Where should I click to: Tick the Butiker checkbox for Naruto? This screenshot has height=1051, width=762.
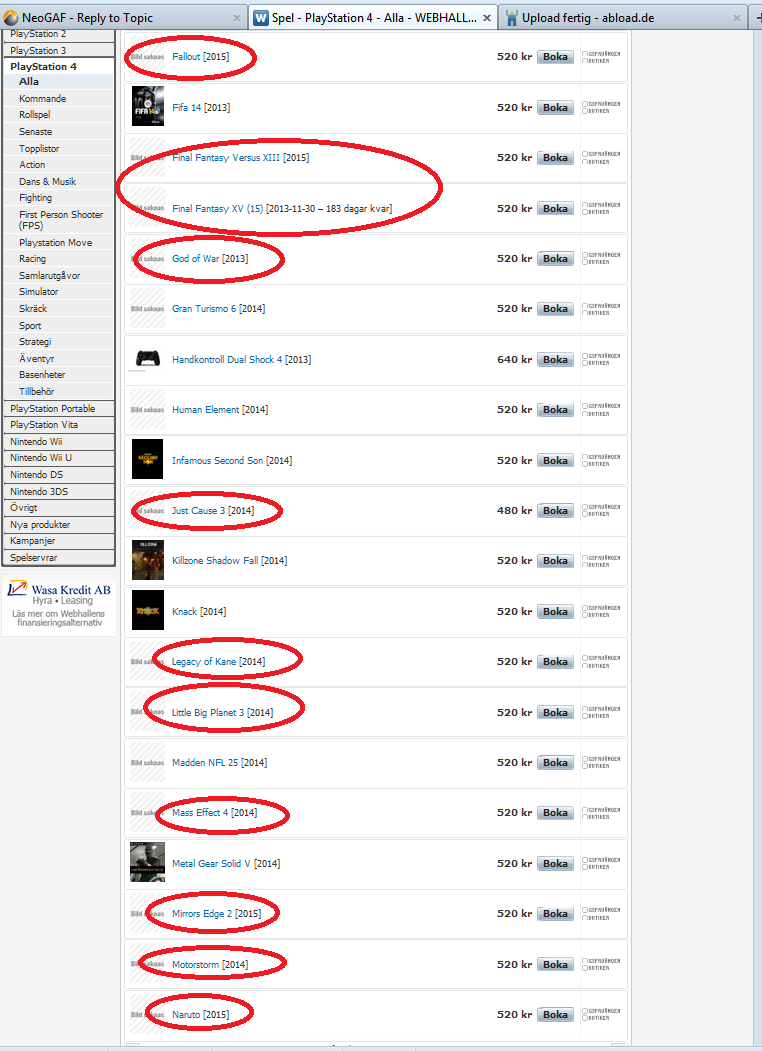tap(585, 1018)
